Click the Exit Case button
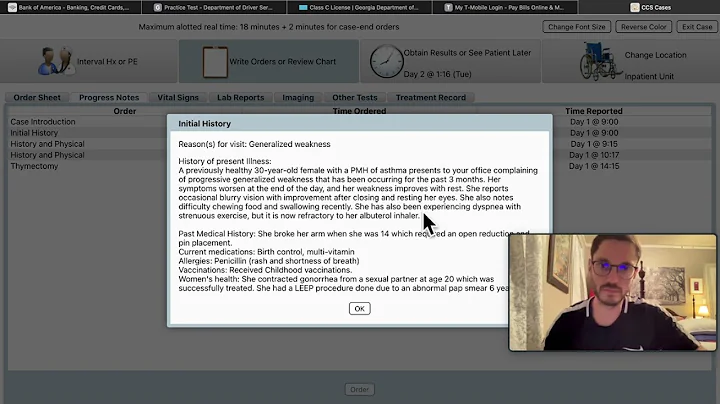This screenshot has height=404, width=720. [697, 27]
